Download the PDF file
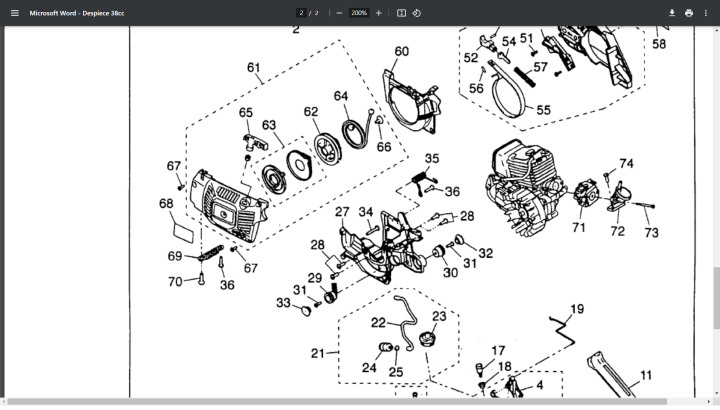 (x=672, y=13)
